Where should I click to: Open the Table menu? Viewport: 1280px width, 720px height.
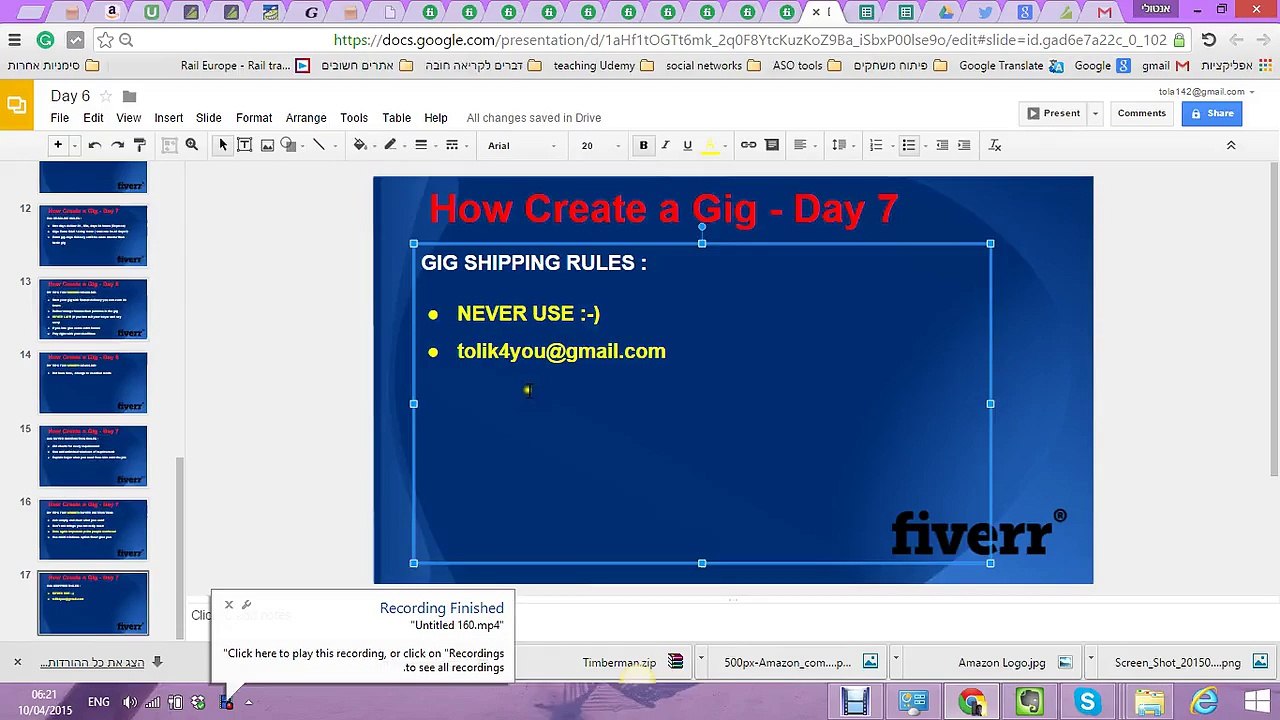tap(396, 118)
